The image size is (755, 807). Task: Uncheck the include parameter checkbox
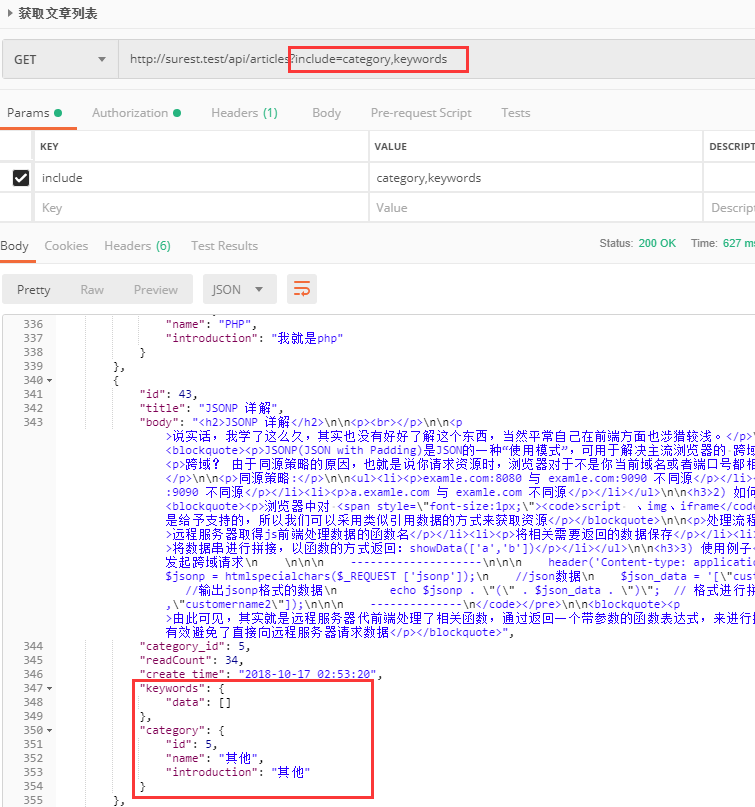[x=21, y=178]
